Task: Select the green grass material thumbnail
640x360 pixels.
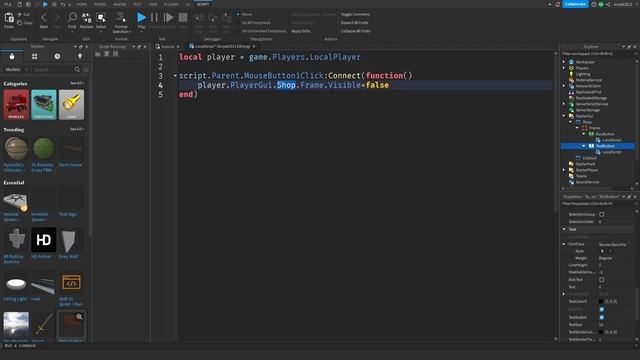Action: pos(44,149)
